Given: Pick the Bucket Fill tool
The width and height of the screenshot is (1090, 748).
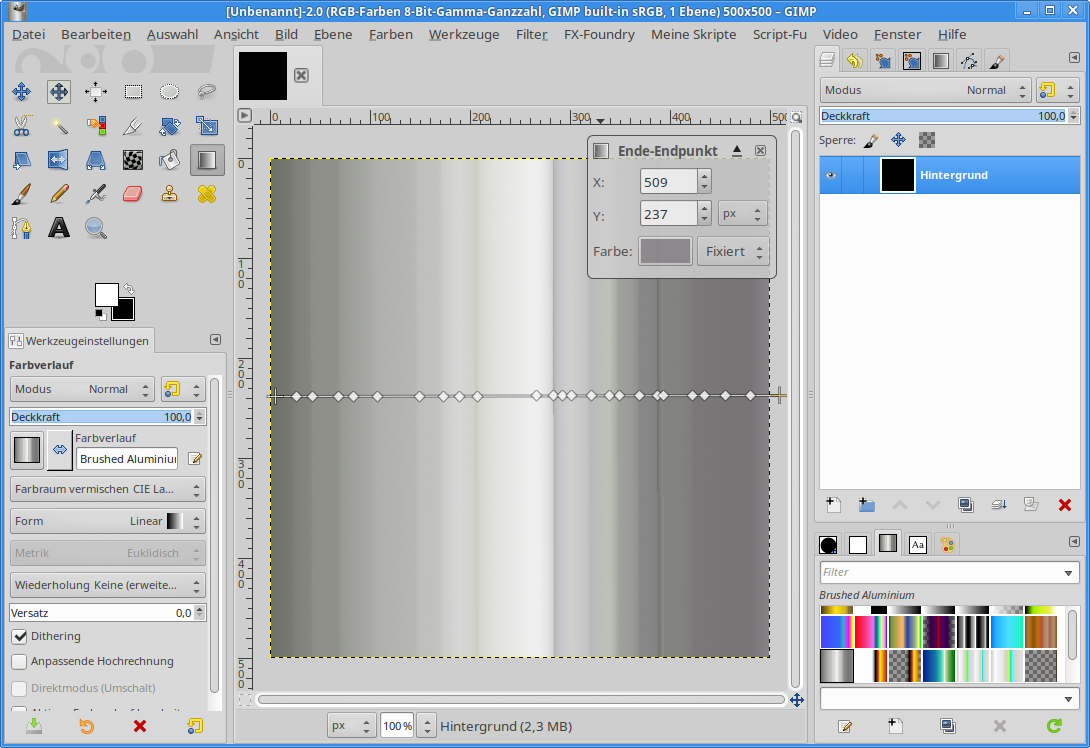Looking at the screenshot, I should [170, 160].
